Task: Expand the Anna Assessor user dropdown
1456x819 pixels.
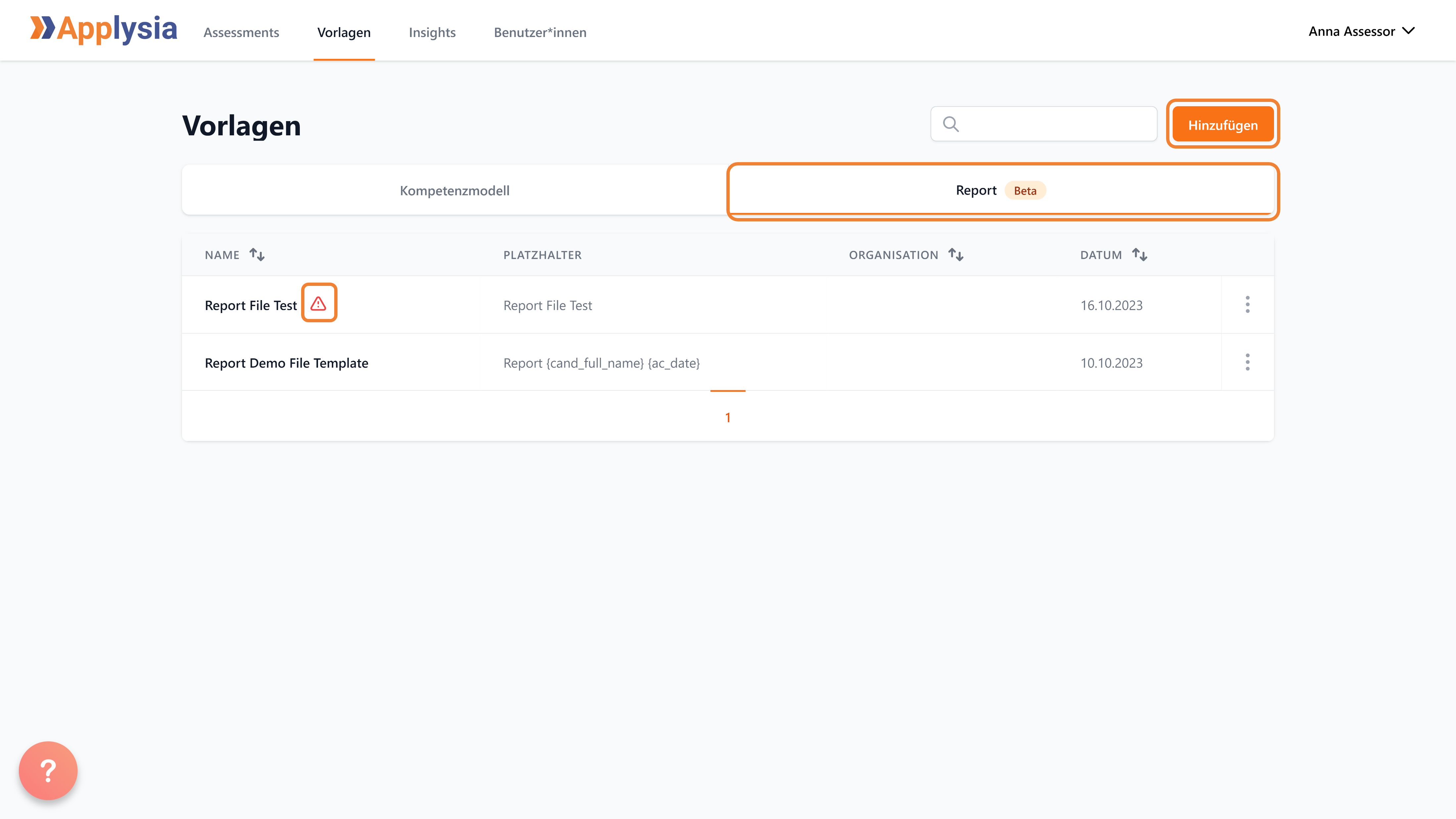Action: (1362, 31)
